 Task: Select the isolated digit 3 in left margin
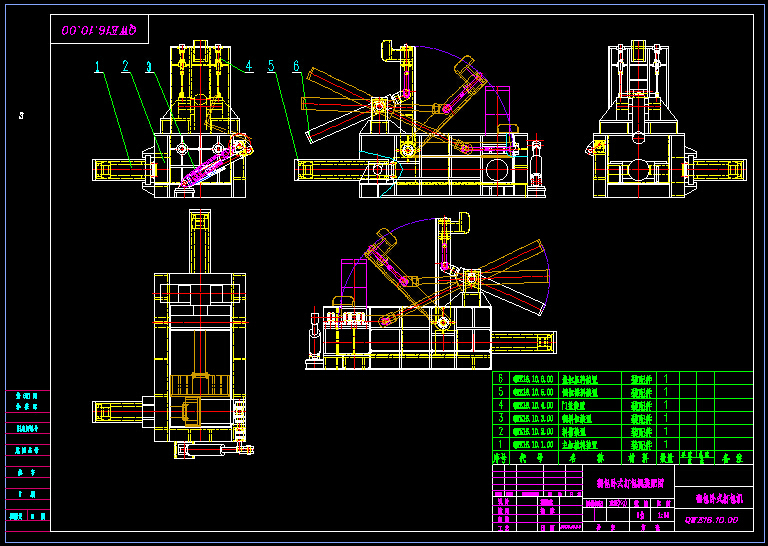pyautogui.click(x=21, y=116)
